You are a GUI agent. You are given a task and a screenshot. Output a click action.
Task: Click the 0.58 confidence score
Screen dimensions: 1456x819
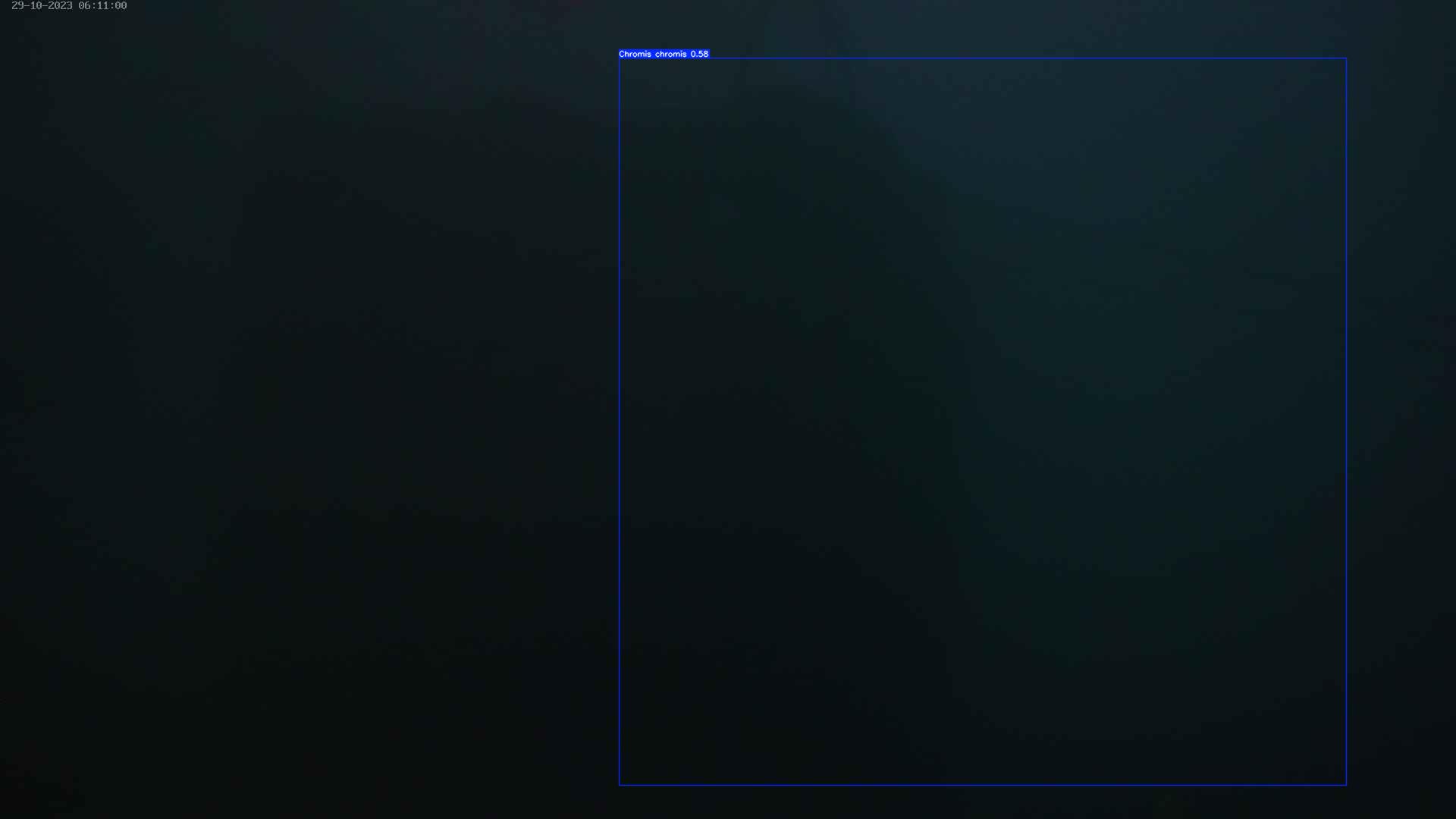[x=699, y=54]
